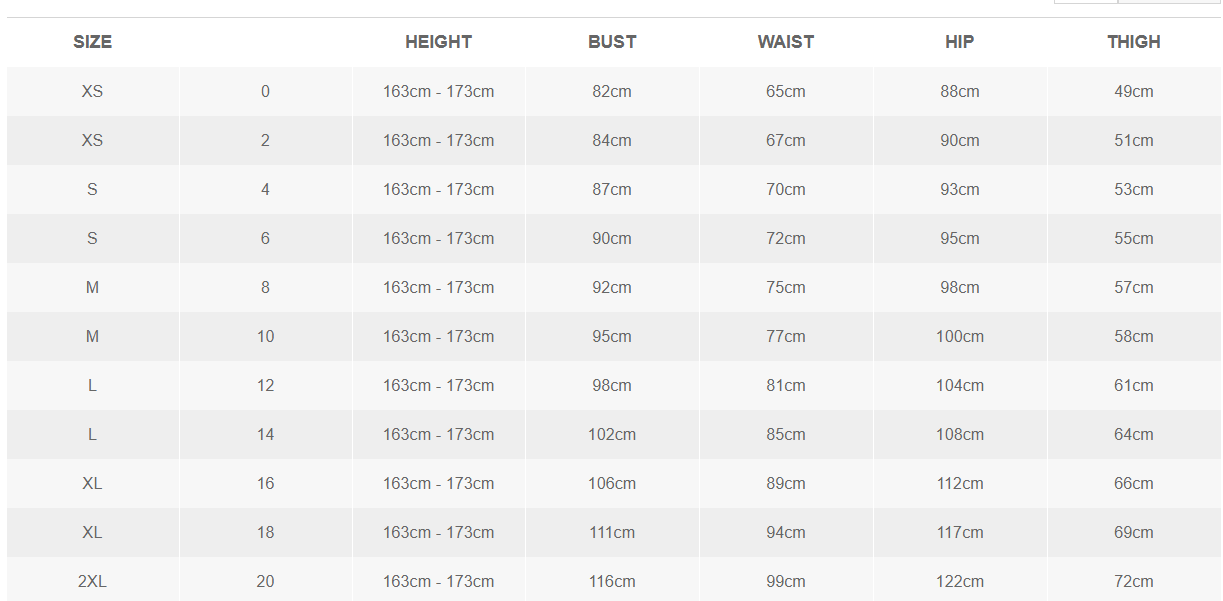Select the 94cm waist value
The height and width of the screenshot is (601, 1223).
786,532
